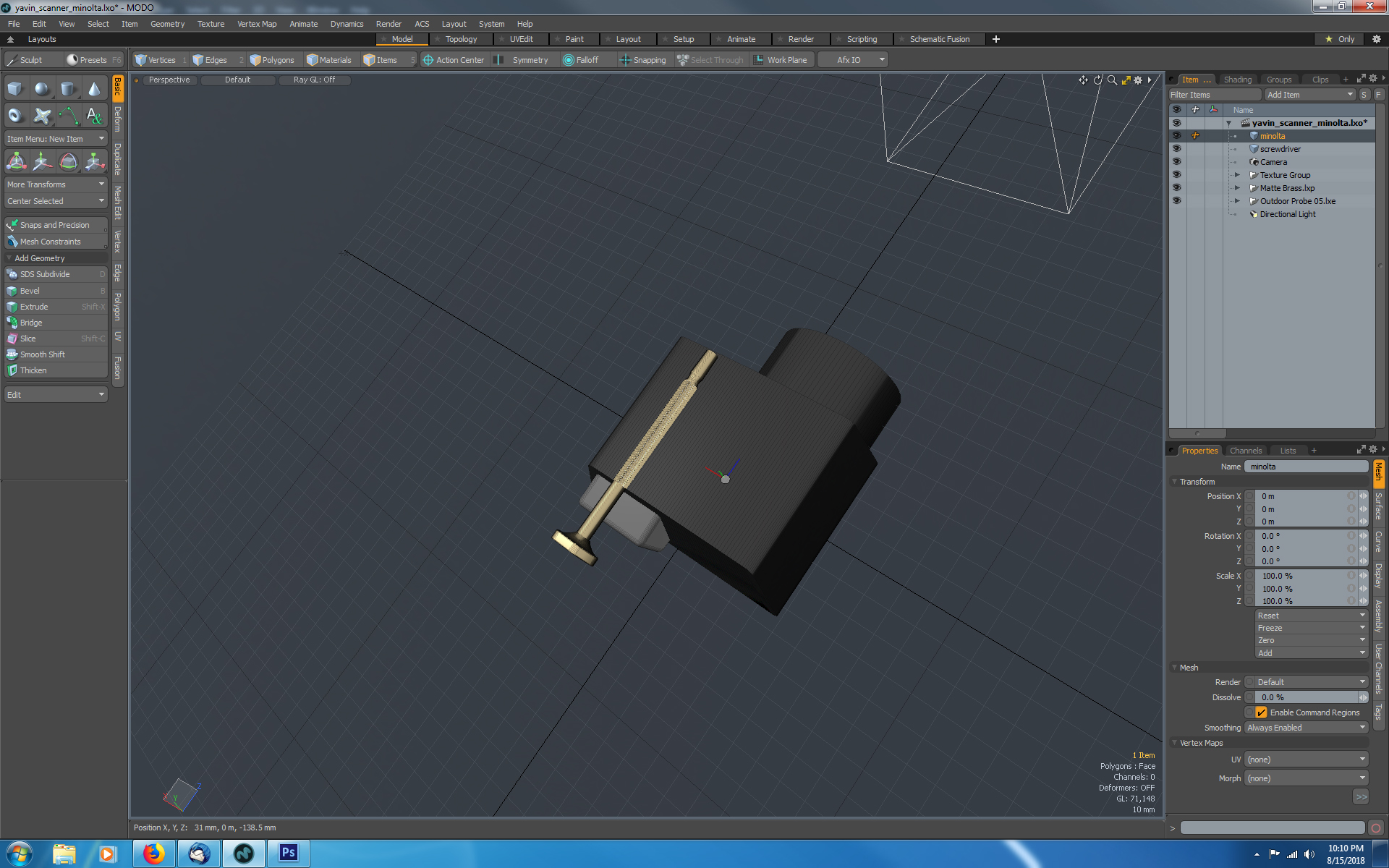Switch to Vertices selection mode
The width and height of the screenshot is (1389, 868).
click(160, 60)
